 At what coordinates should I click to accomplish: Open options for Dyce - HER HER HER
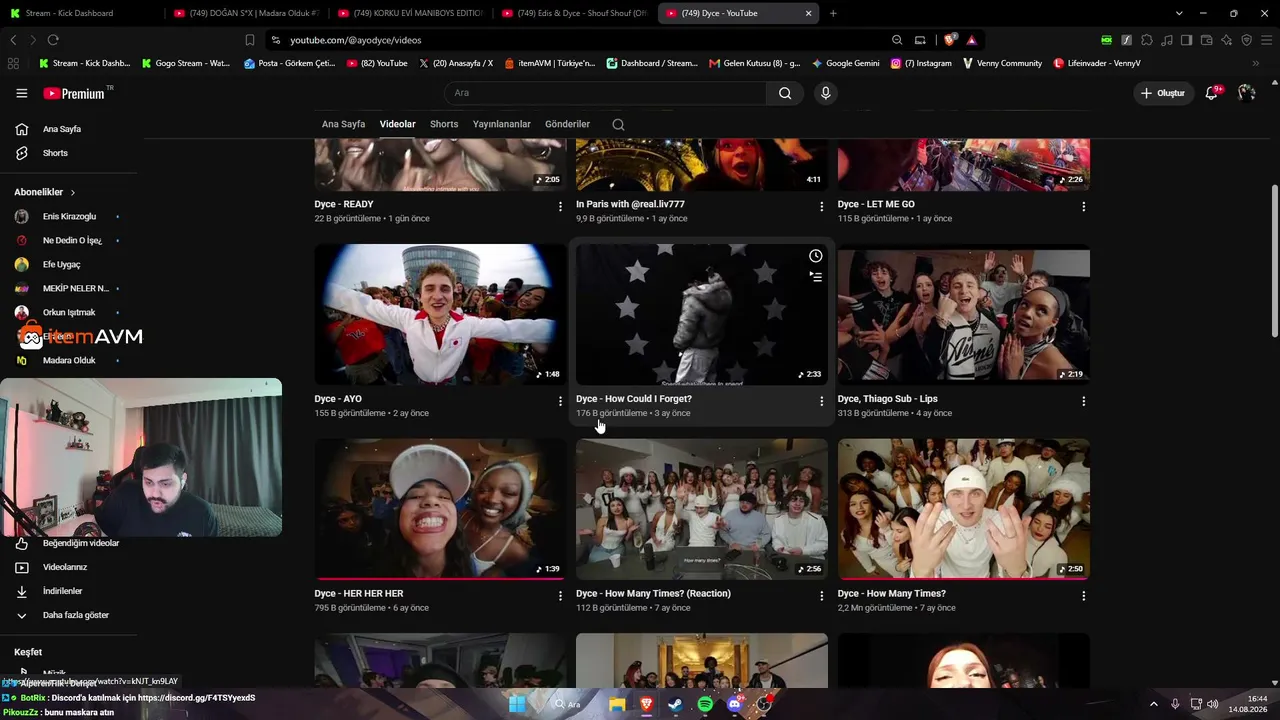click(560, 596)
